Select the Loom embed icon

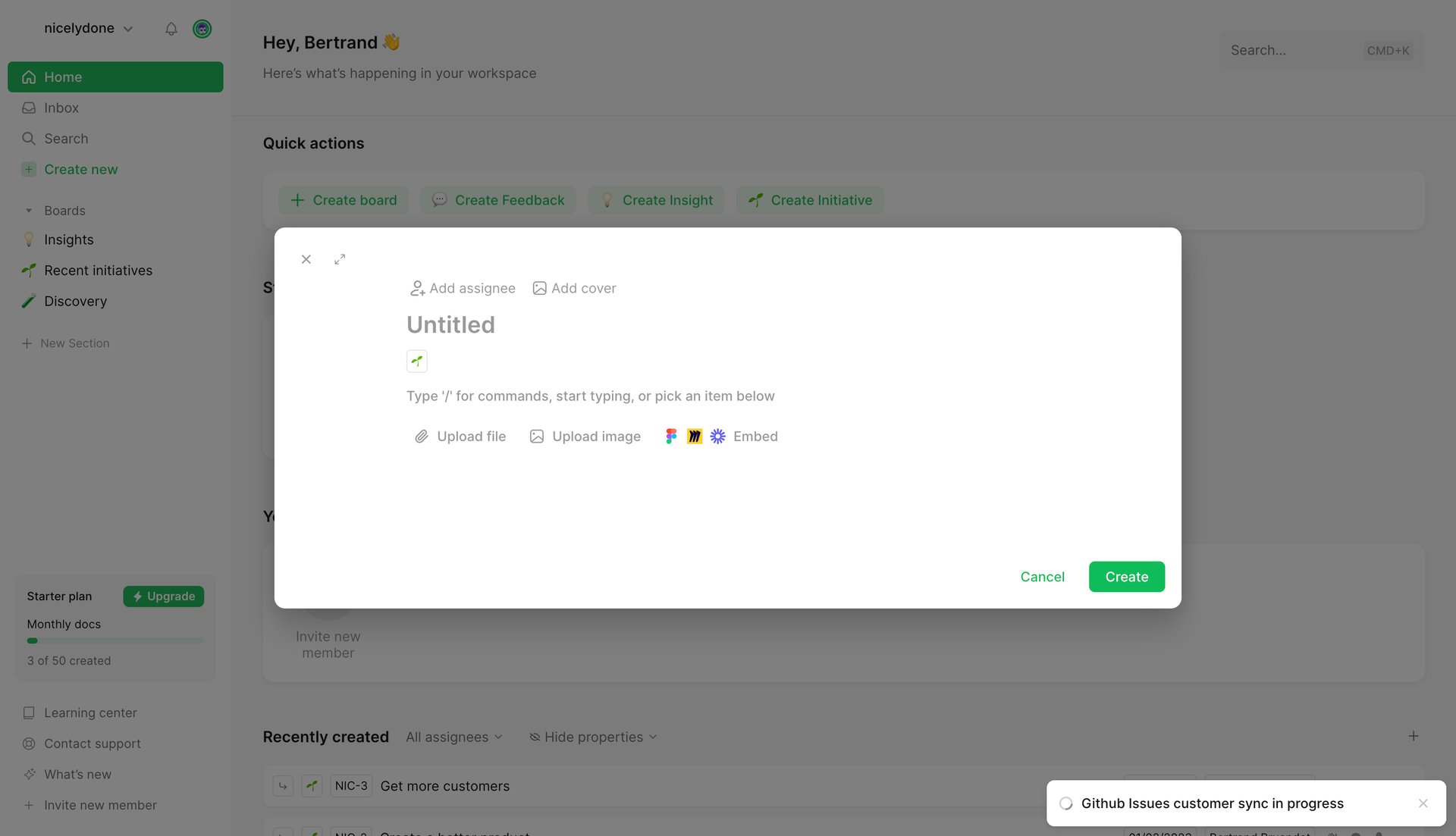(x=717, y=436)
